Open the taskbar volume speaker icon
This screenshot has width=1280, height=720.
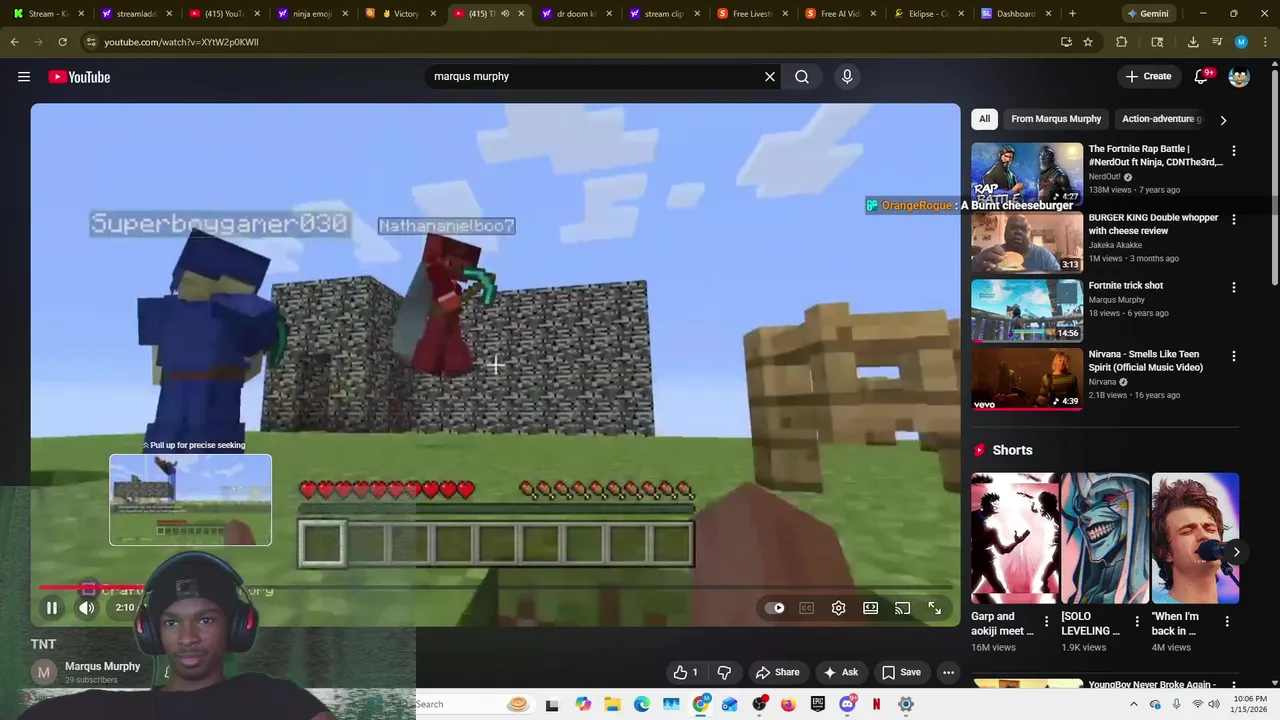1214,704
